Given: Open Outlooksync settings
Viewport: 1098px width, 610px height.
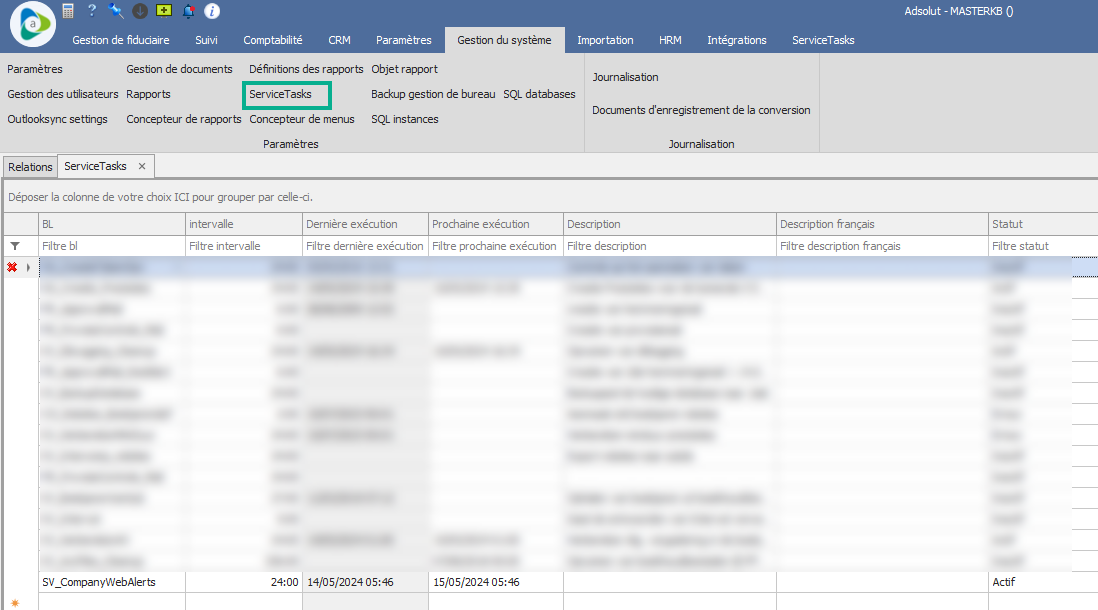Looking at the screenshot, I should pos(57,119).
